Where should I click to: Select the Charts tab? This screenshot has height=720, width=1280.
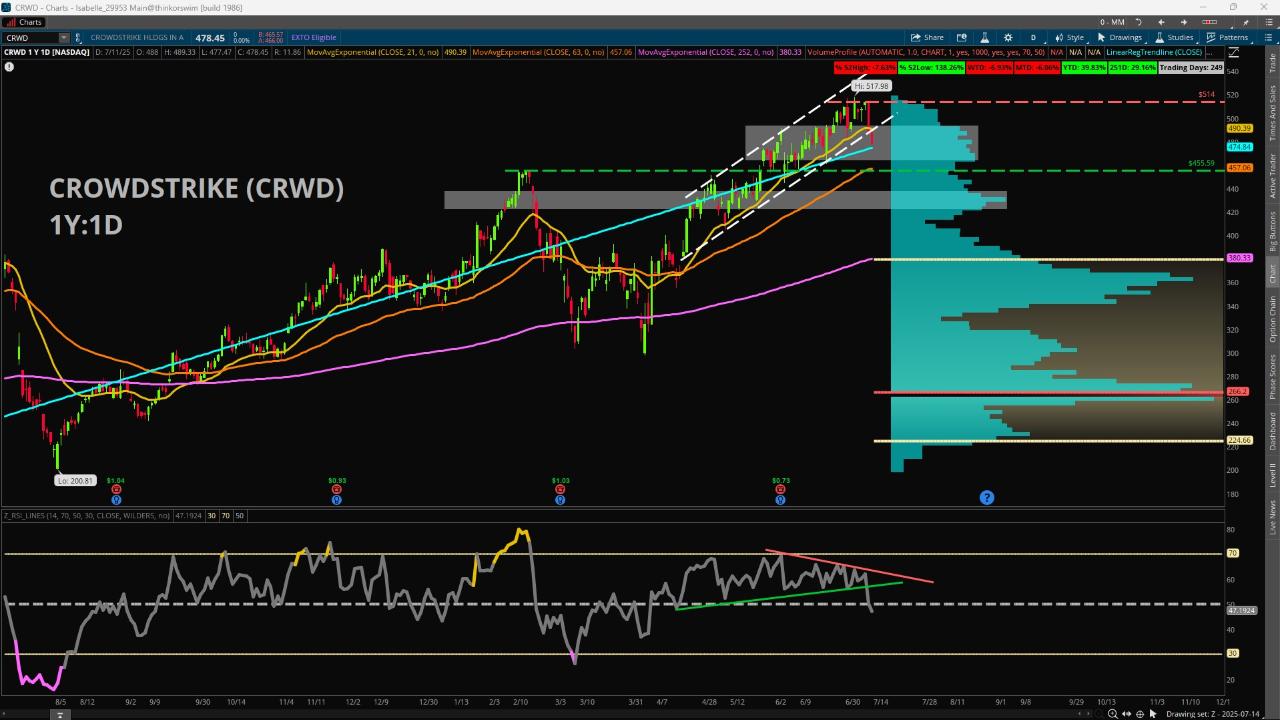point(24,22)
